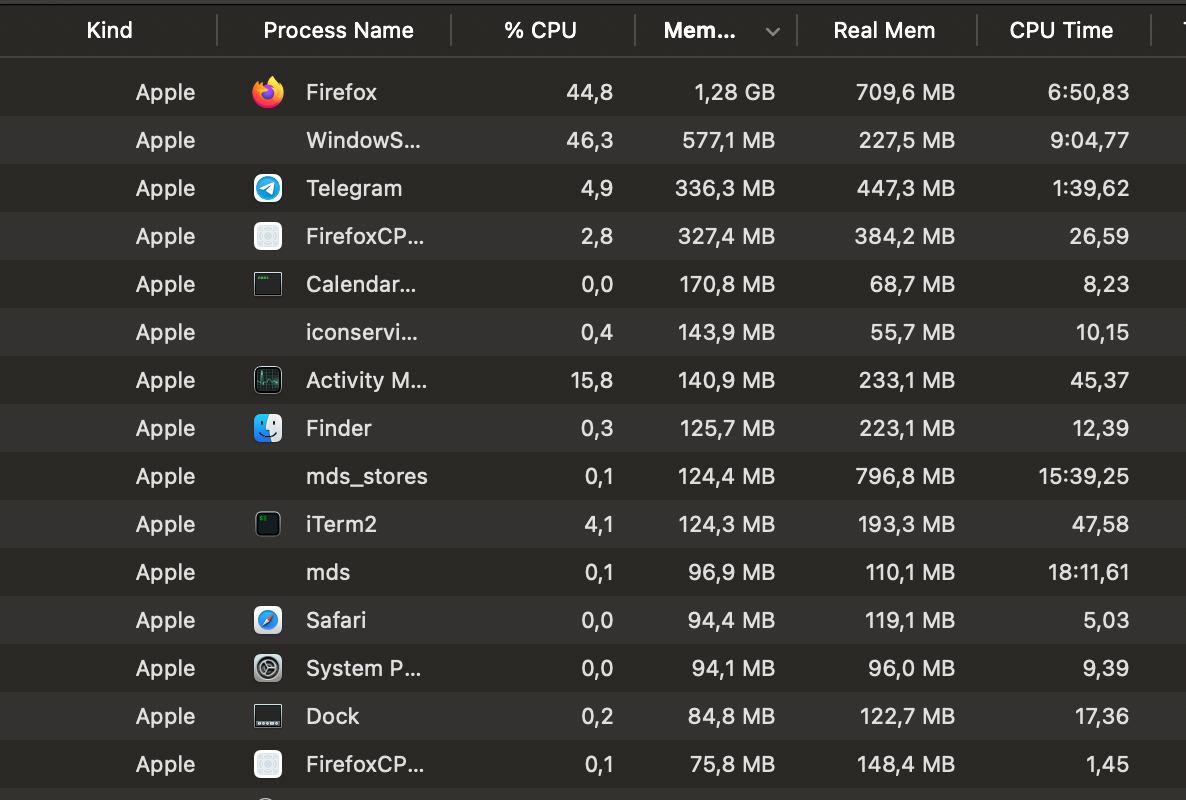The image size is (1186, 800).
Task: Click the iTerm2 terminal icon
Action: pos(268,524)
